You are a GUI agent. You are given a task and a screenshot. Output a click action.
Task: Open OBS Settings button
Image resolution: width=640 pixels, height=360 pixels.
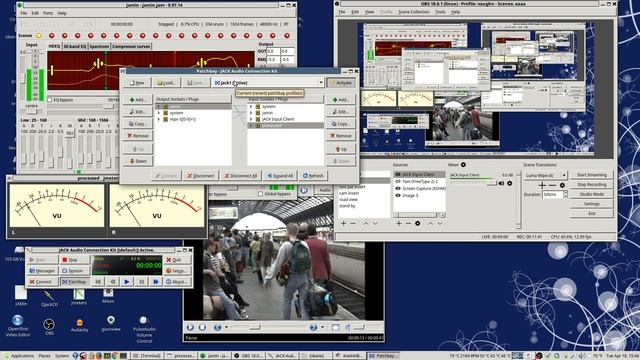591,204
